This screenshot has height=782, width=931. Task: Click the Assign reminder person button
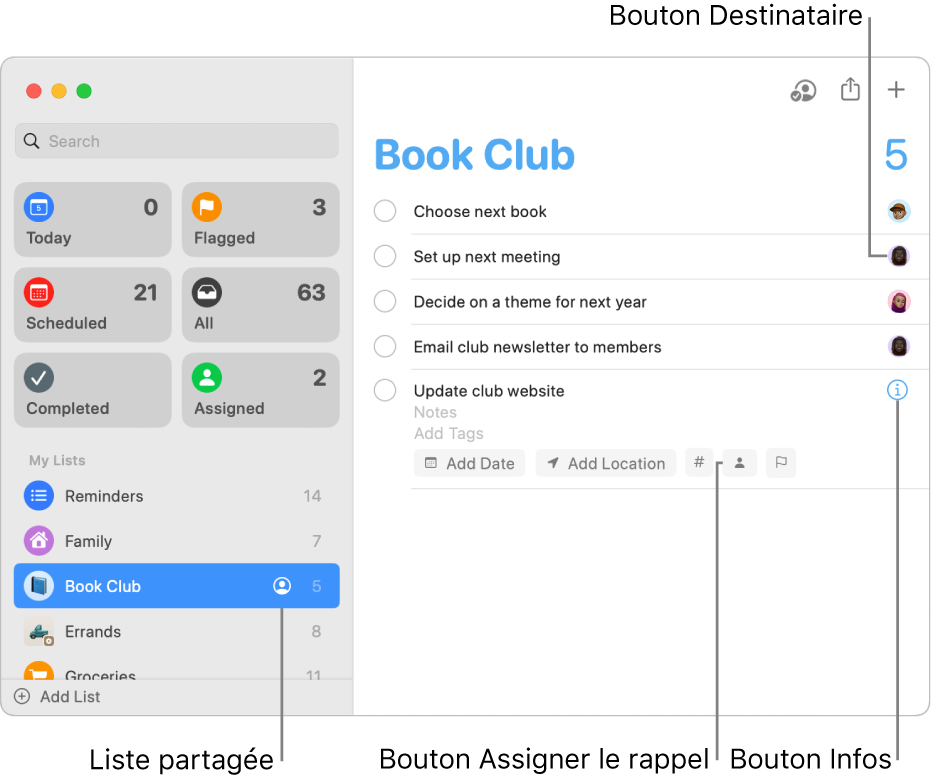click(x=739, y=463)
